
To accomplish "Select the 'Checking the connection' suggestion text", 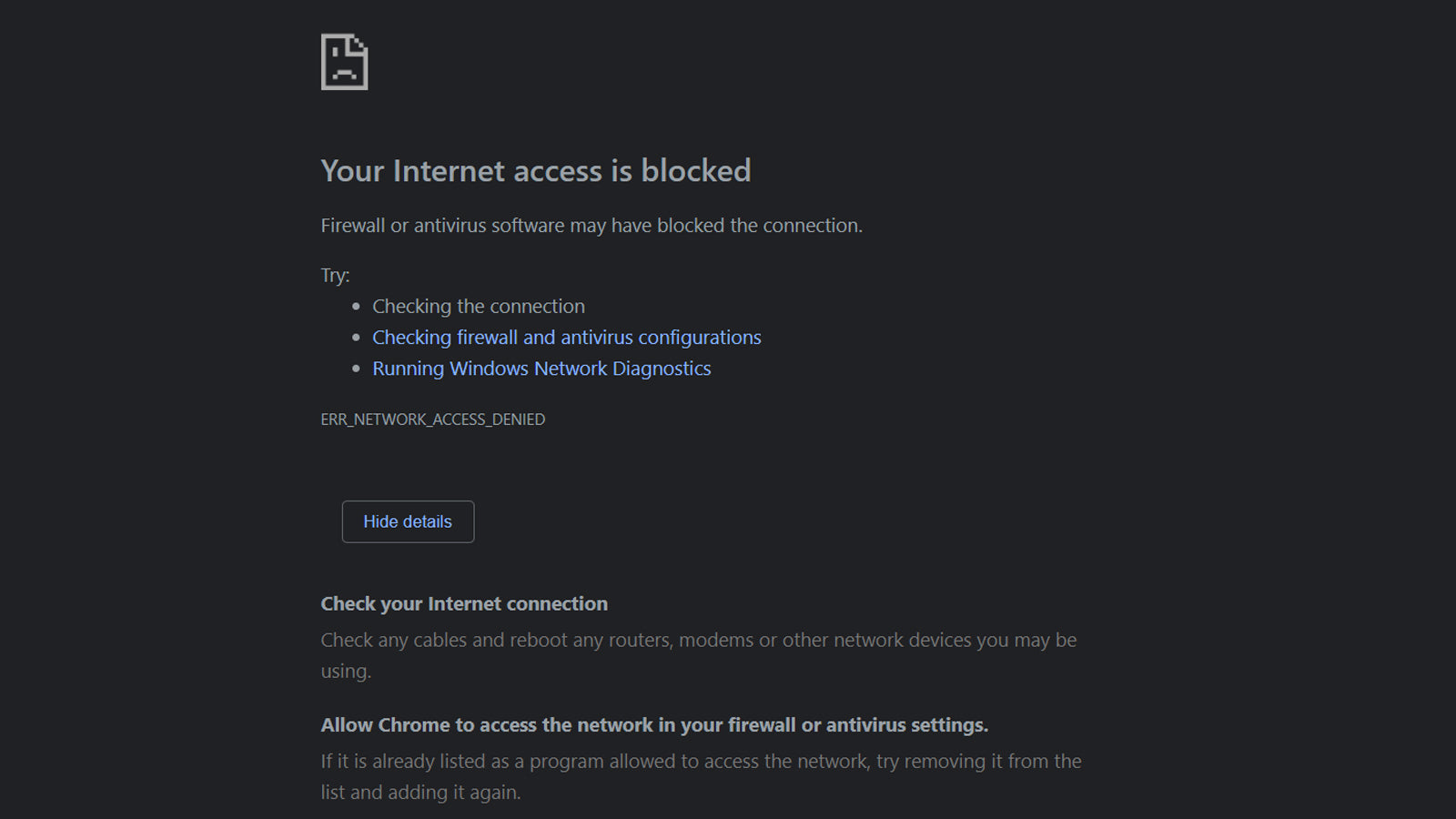I will [478, 307].
